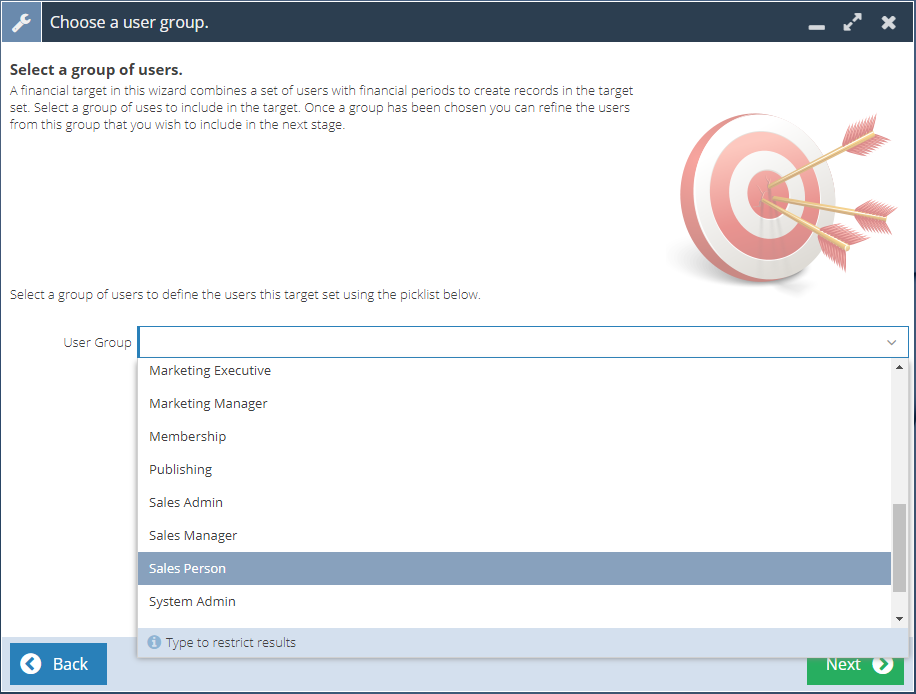Image resolution: width=916 pixels, height=694 pixels.
Task: Click the picklist scrollbar thumb
Action: click(899, 546)
